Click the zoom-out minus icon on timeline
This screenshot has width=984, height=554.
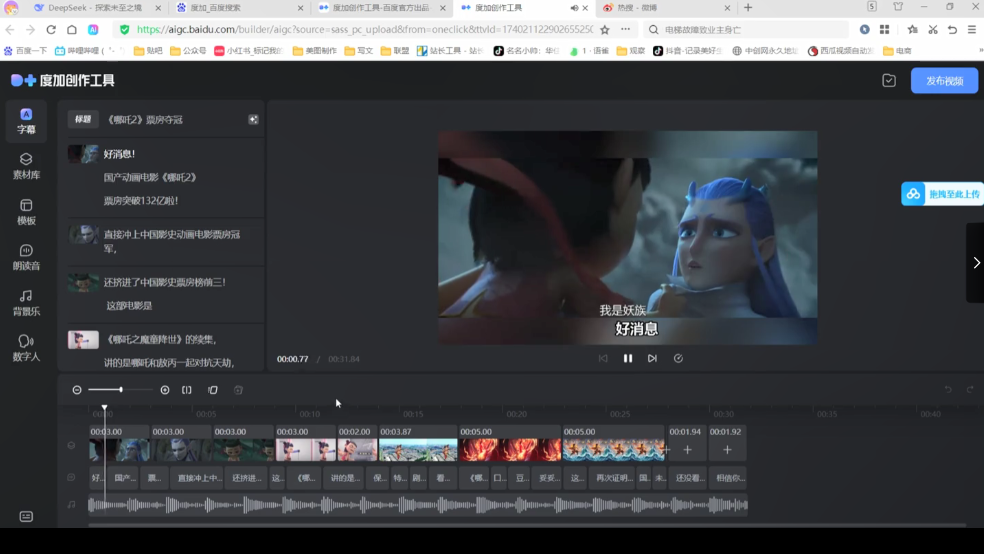coord(77,390)
